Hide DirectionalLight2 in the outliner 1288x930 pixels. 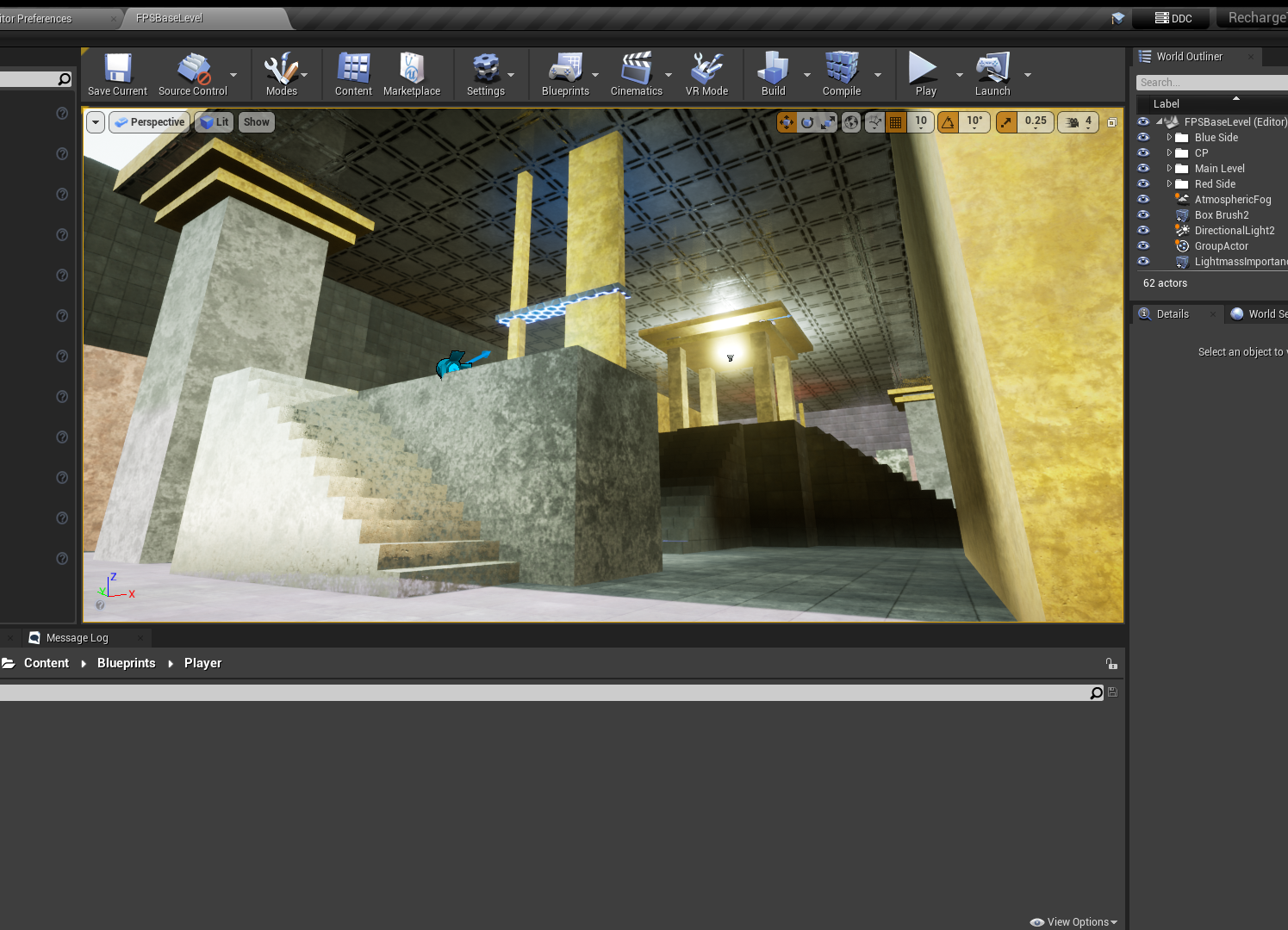[1143, 230]
